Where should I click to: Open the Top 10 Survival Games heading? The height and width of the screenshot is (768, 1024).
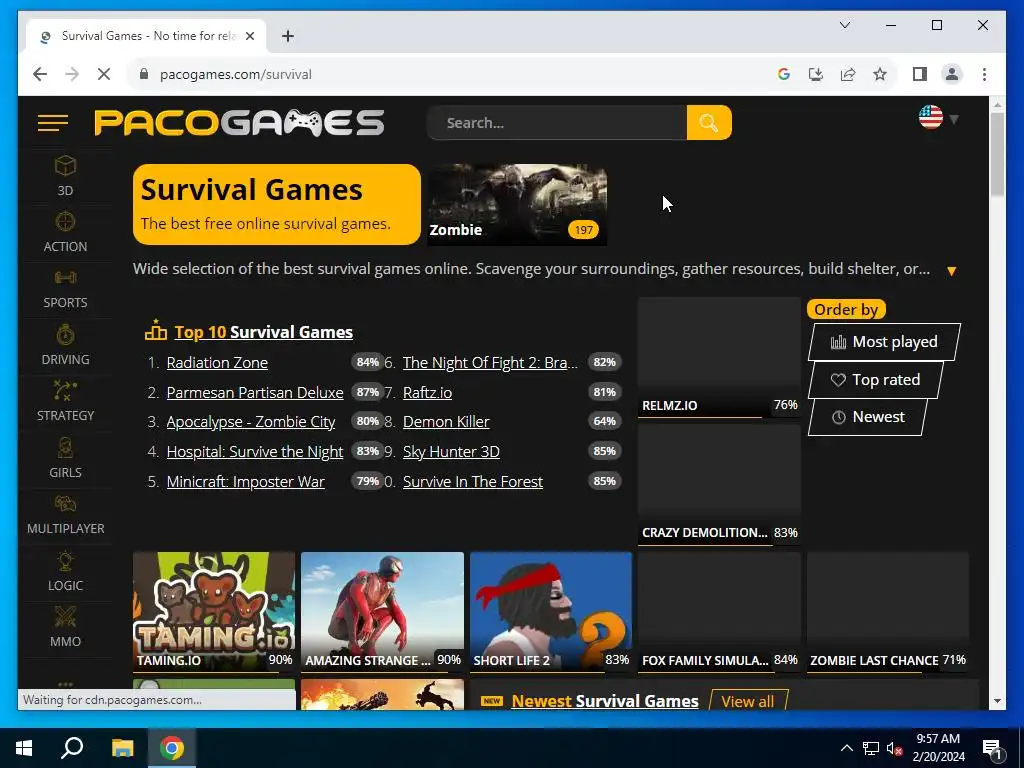coord(263,332)
